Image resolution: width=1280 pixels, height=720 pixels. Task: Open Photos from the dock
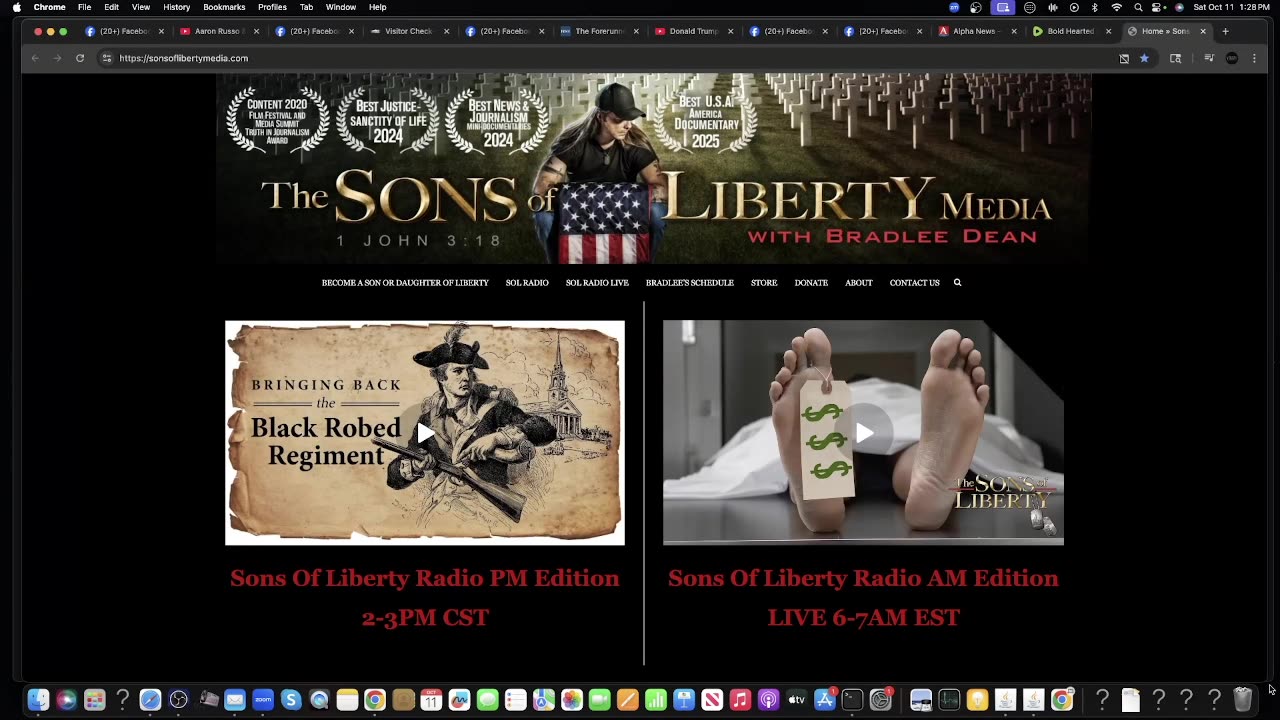572,700
